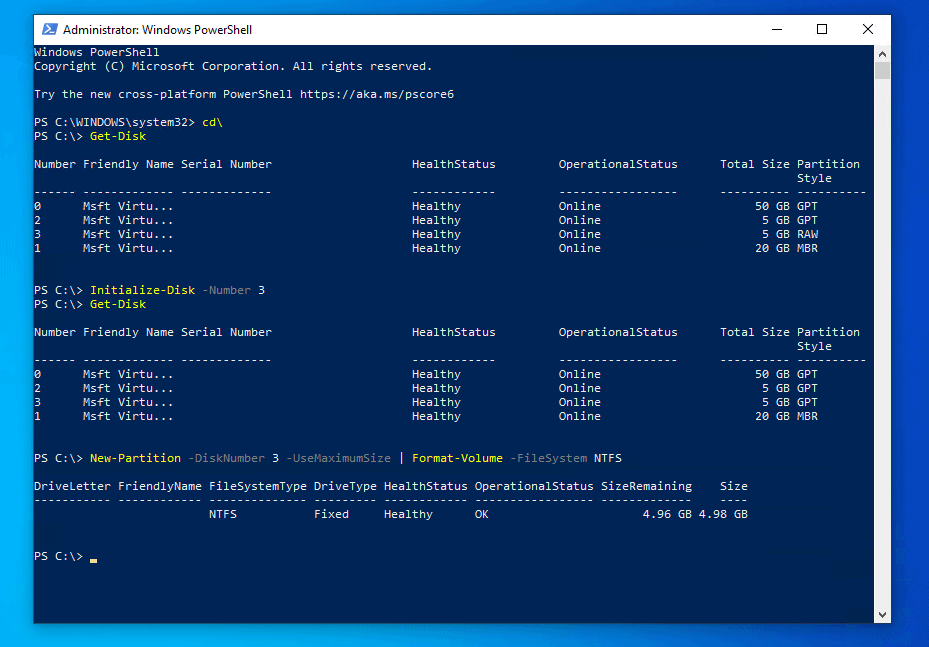Click the scrollbar up arrow
Image resolution: width=929 pixels, height=647 pixels.
coord(882,52)
